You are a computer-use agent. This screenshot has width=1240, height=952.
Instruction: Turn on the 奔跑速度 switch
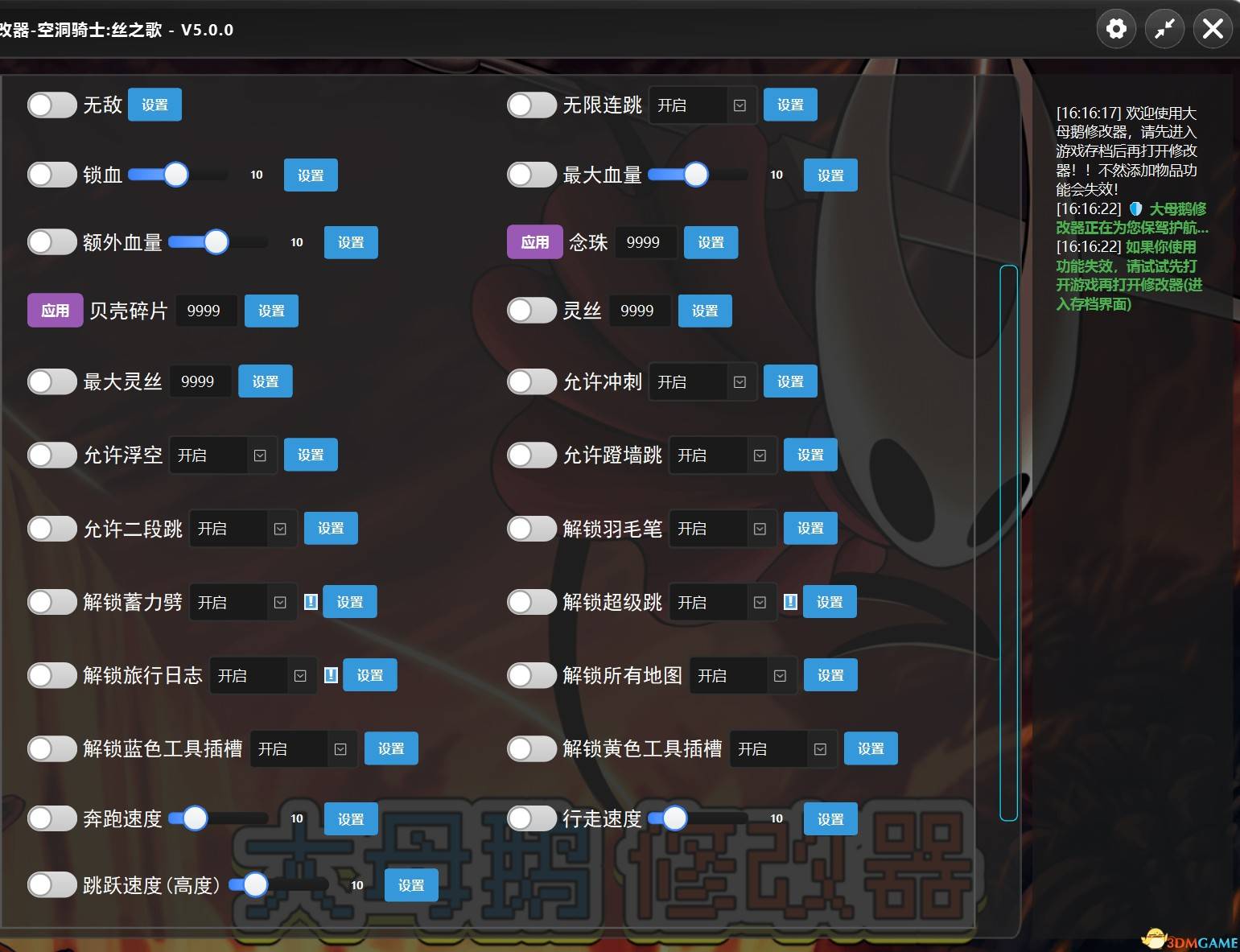[x=52, y=818]
